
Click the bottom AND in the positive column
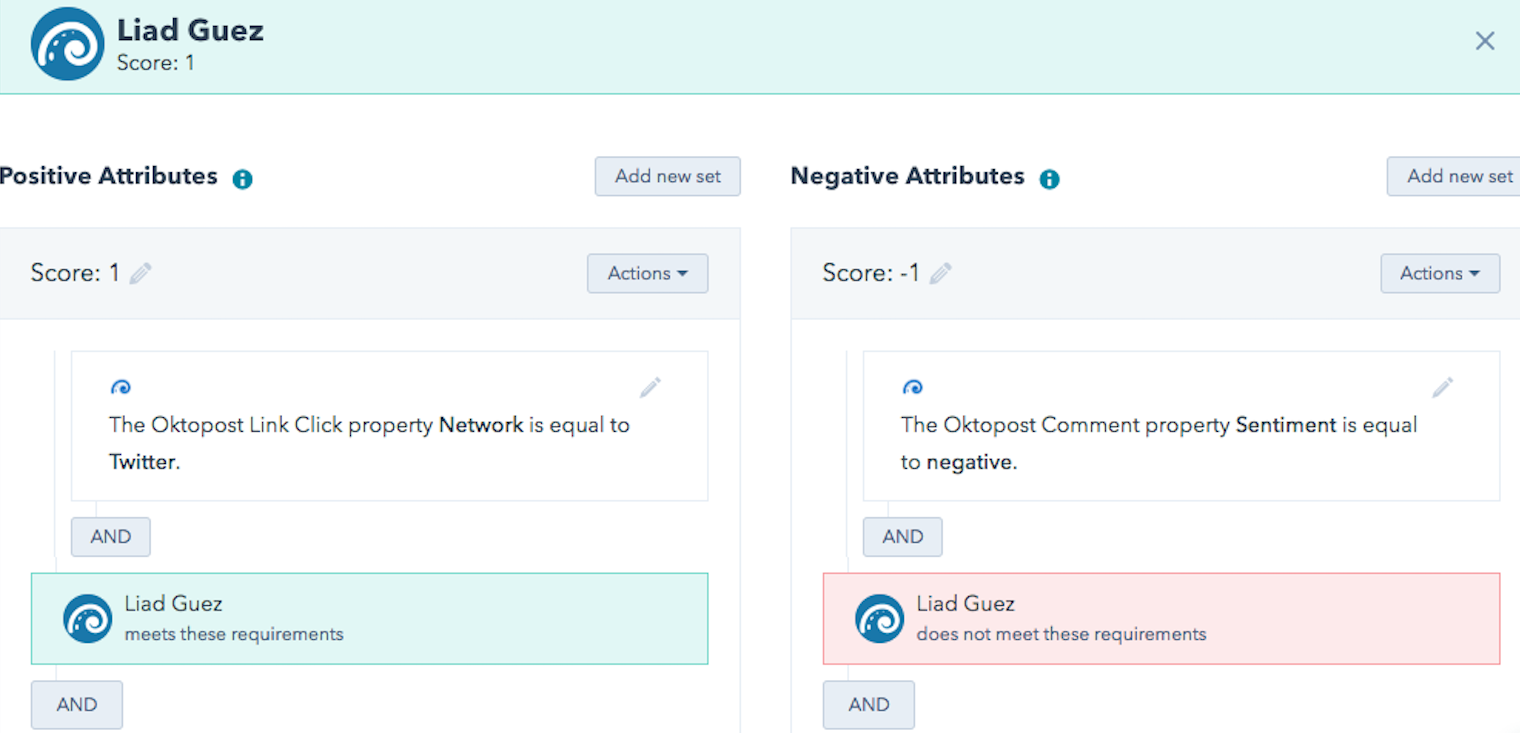pyautogui.click(x=76, y=704)
